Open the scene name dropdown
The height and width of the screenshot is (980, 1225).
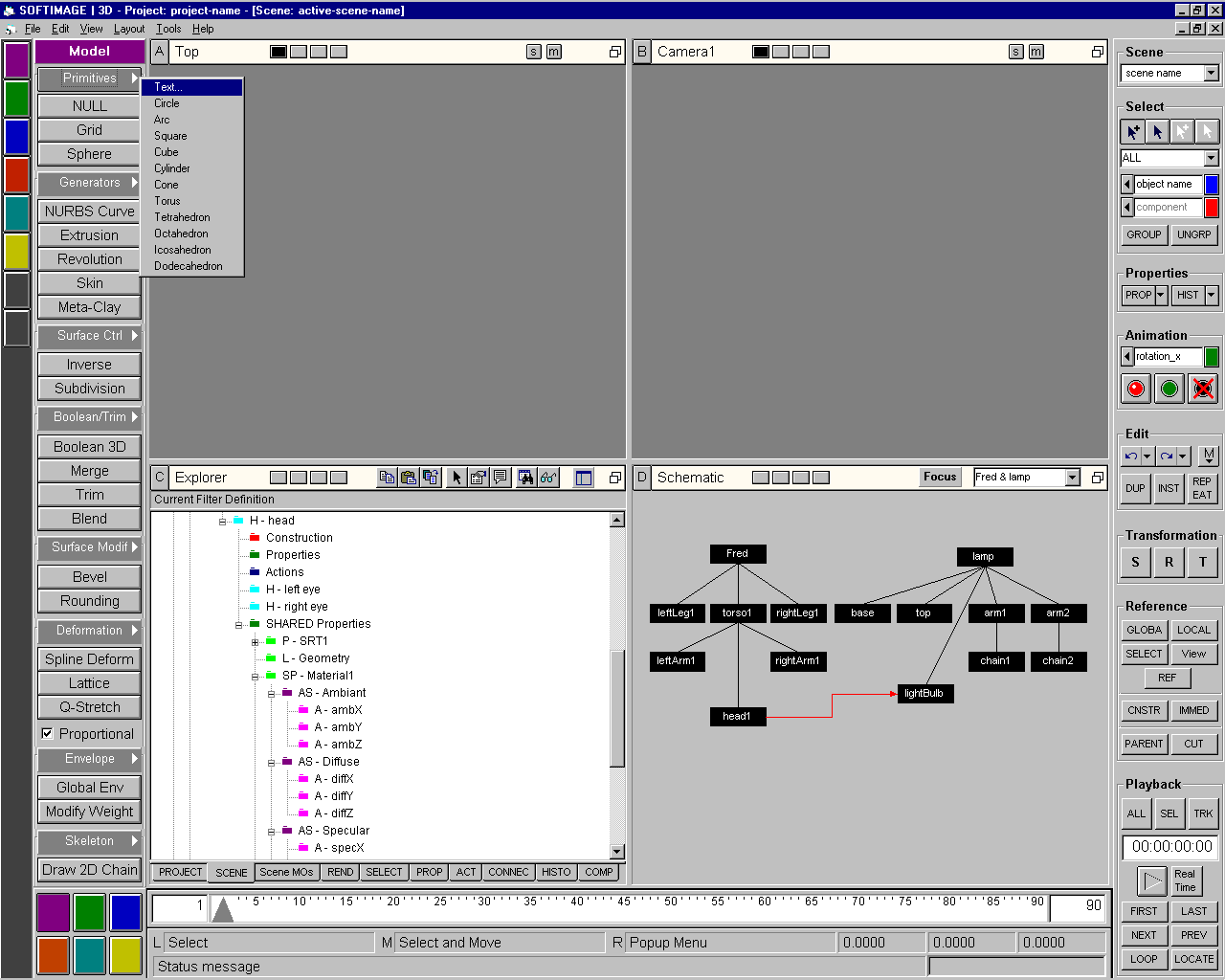coord(1211,74)
